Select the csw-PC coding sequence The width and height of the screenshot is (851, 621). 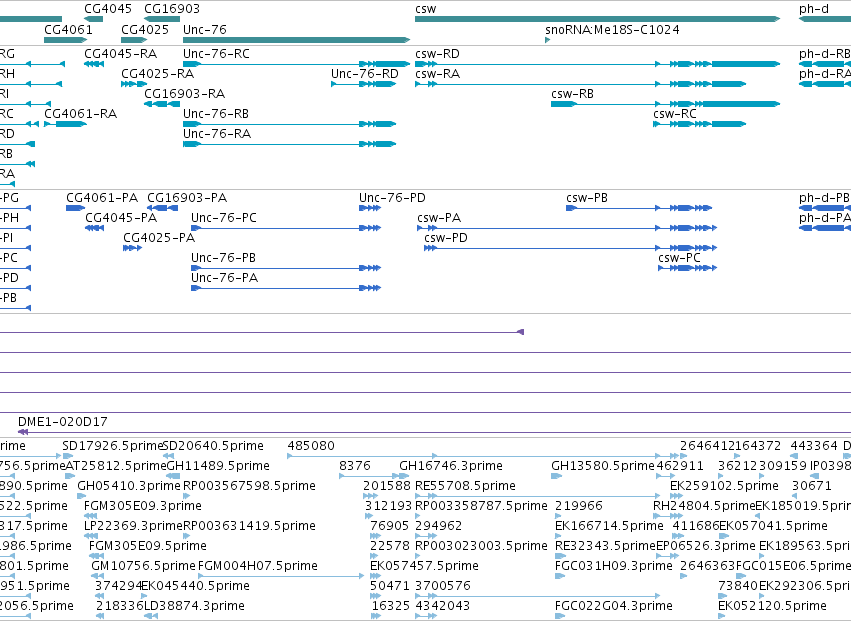tap(688, 268)
